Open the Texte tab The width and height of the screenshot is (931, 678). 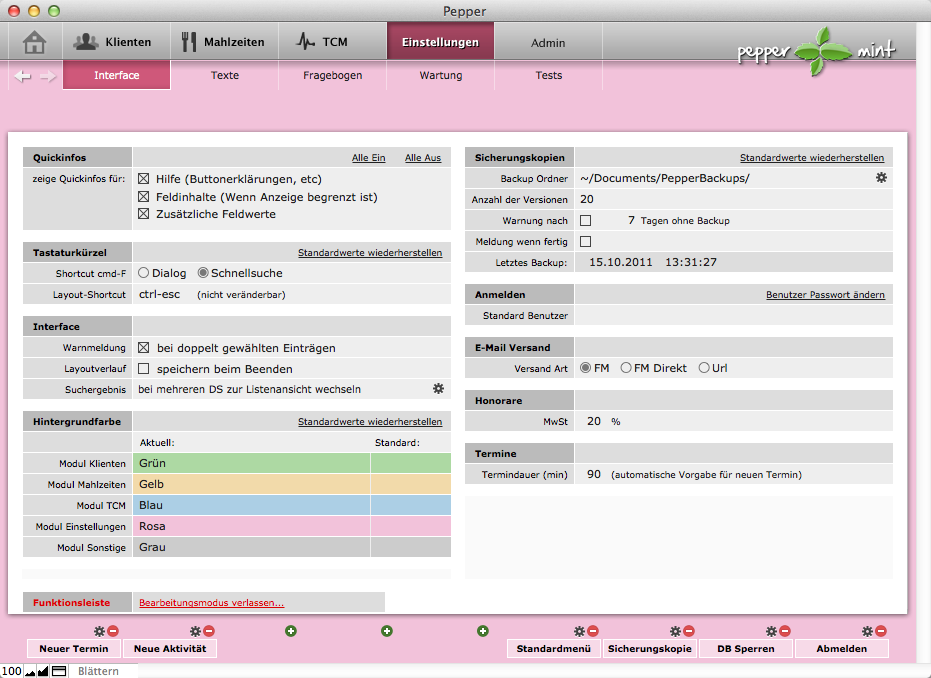pyautogui.click(x=225, y=75)
